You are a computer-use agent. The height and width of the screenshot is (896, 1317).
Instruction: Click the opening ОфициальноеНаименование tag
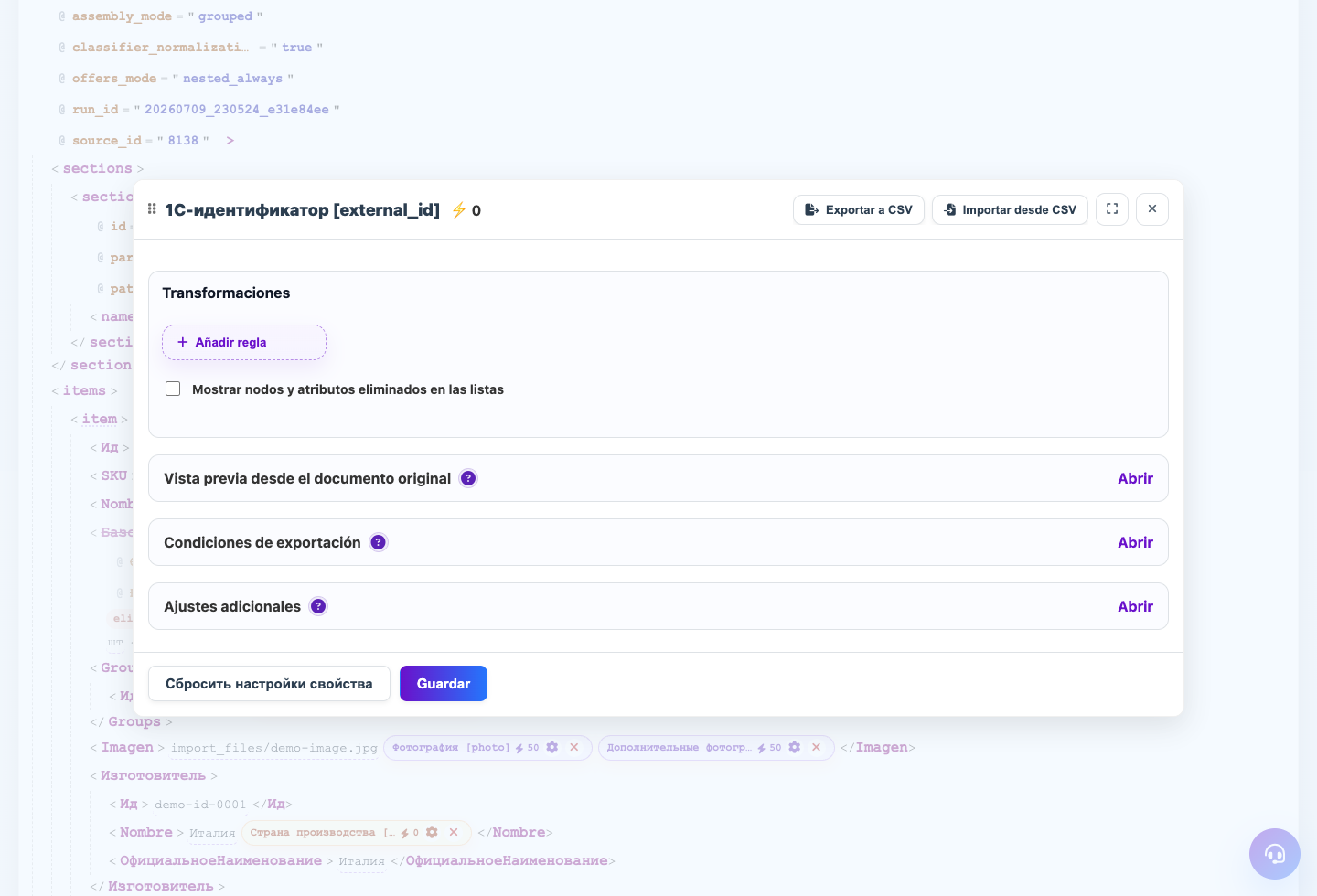coord(220,860)
